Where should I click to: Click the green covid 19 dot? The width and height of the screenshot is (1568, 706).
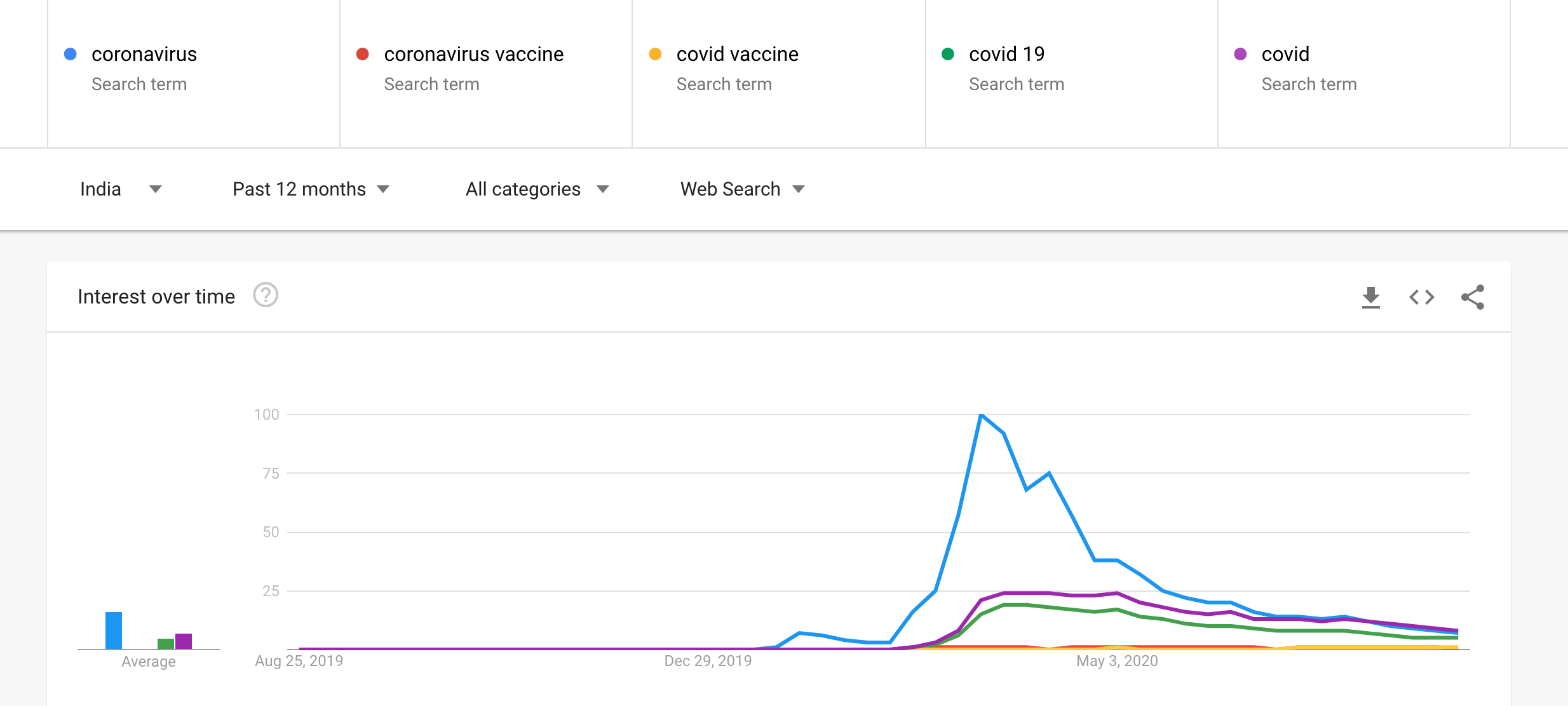click(x=948, y=54)
